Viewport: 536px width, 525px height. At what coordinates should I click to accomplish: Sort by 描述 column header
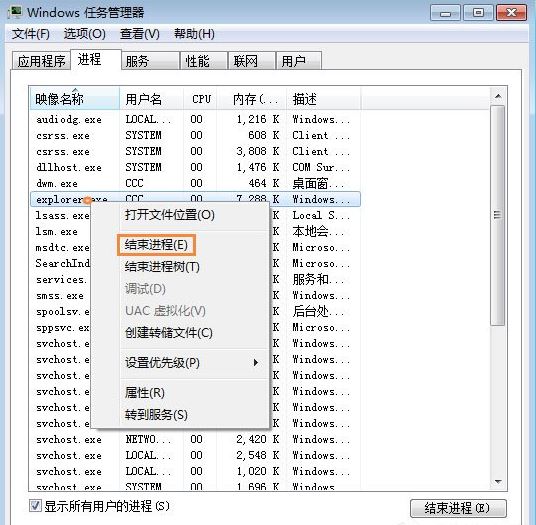coord(323,99)
